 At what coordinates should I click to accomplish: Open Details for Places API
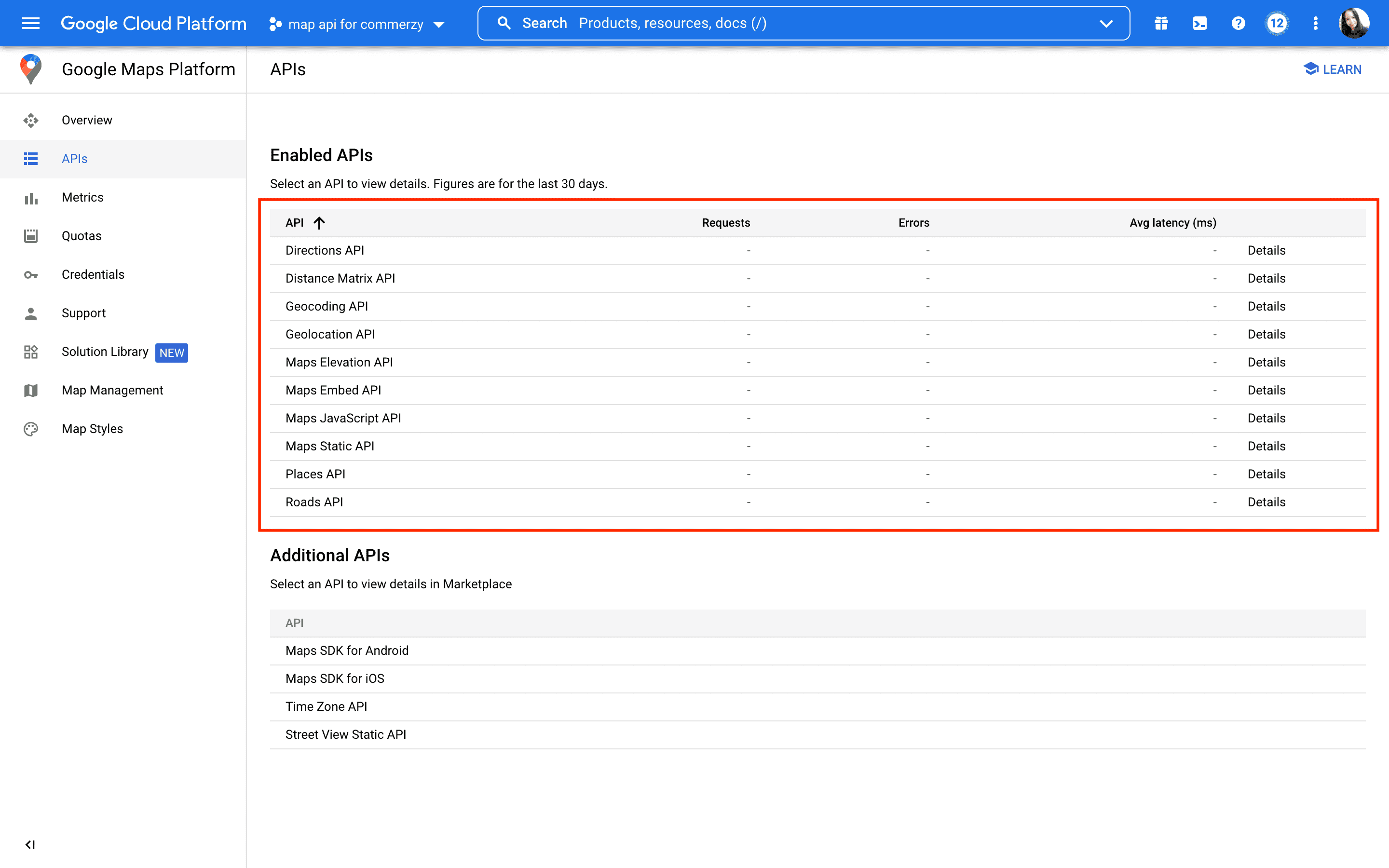[x=1266, y=474]
